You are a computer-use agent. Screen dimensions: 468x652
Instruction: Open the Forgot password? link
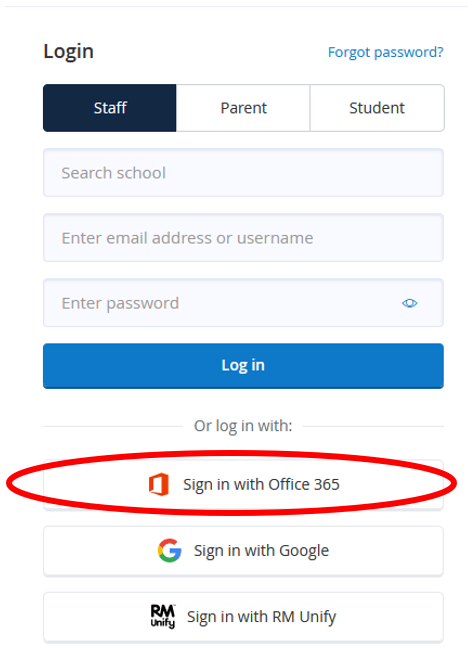[386, 52]
